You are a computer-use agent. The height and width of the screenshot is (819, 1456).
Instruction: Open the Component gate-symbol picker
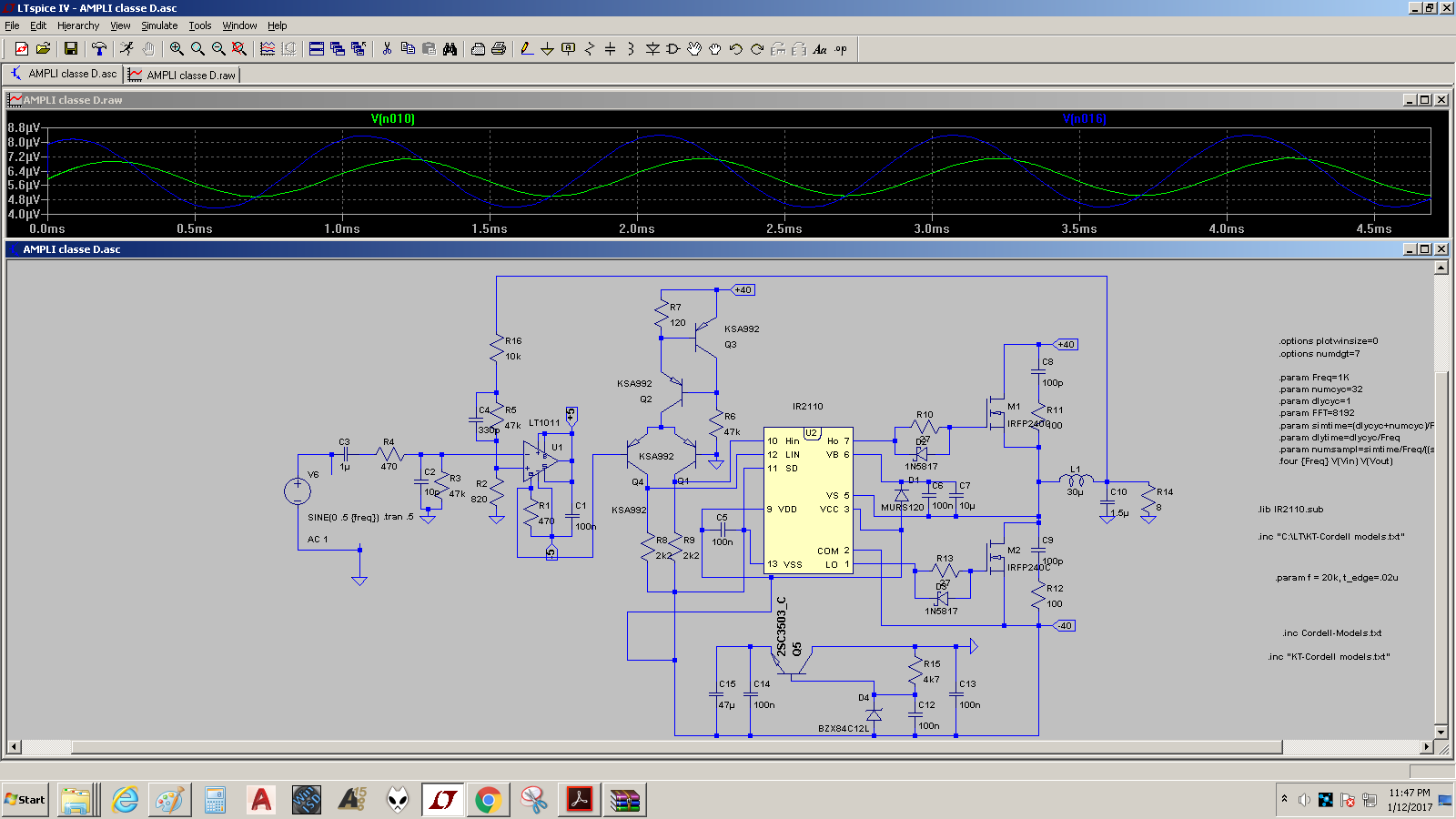(673, 49)
